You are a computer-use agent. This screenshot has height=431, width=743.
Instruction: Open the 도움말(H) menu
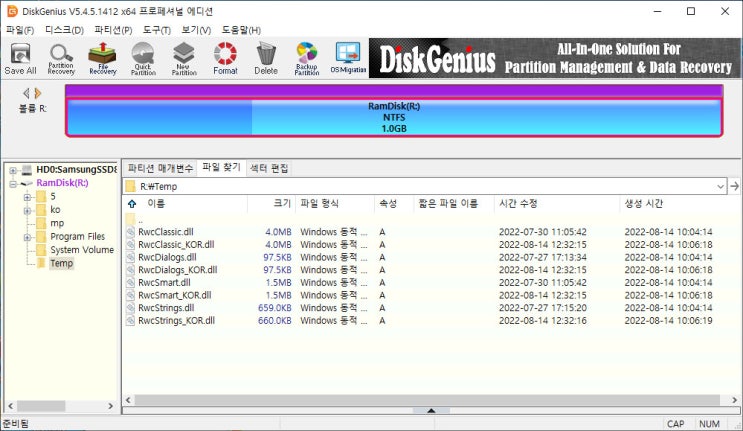tap(241, 30)
